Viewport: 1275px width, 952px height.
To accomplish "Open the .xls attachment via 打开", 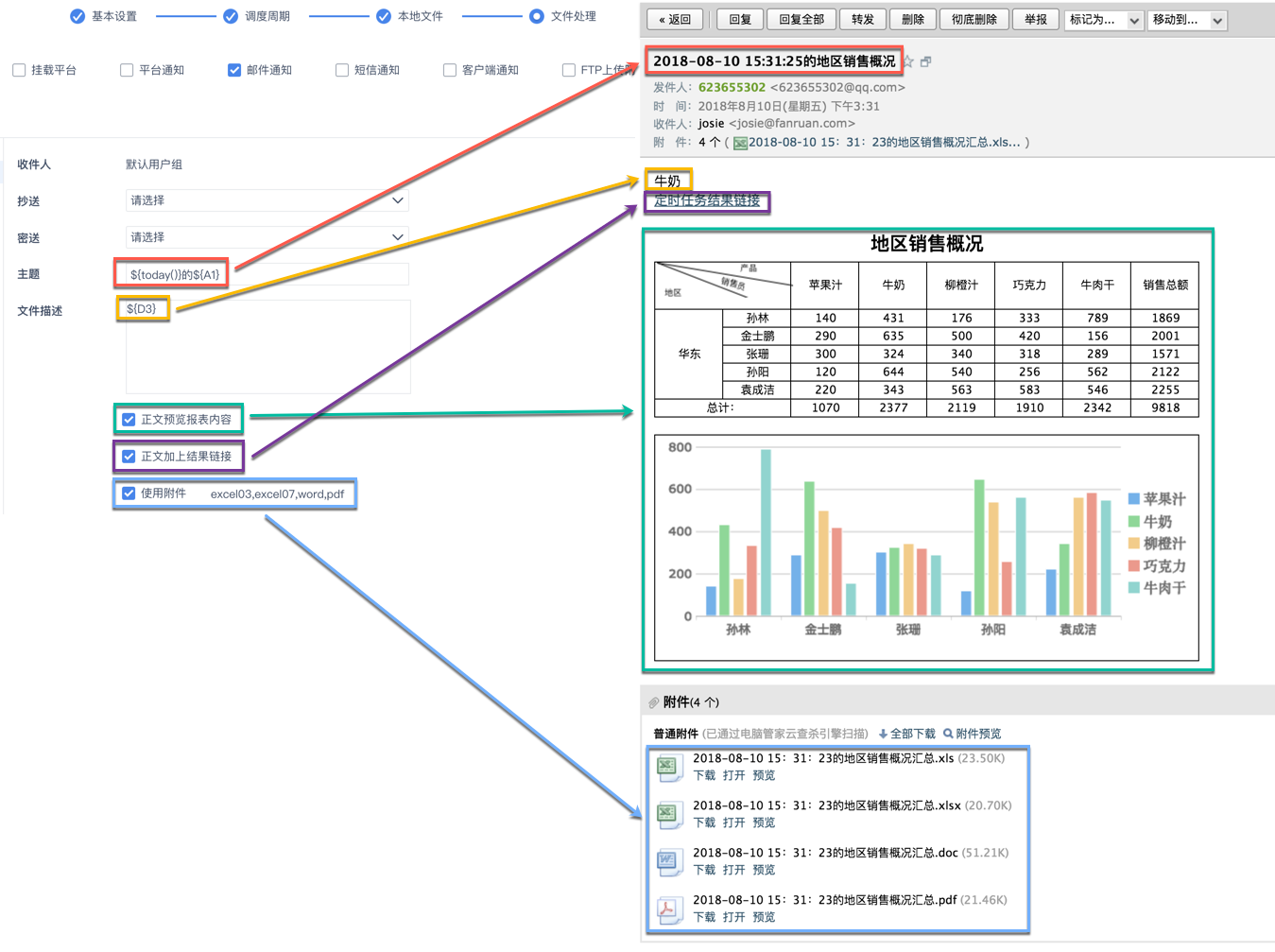I will tap(733, 775).
